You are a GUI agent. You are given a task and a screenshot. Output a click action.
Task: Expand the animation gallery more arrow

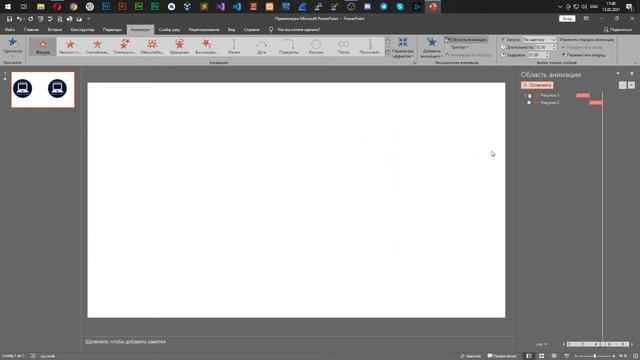point(388,53)
